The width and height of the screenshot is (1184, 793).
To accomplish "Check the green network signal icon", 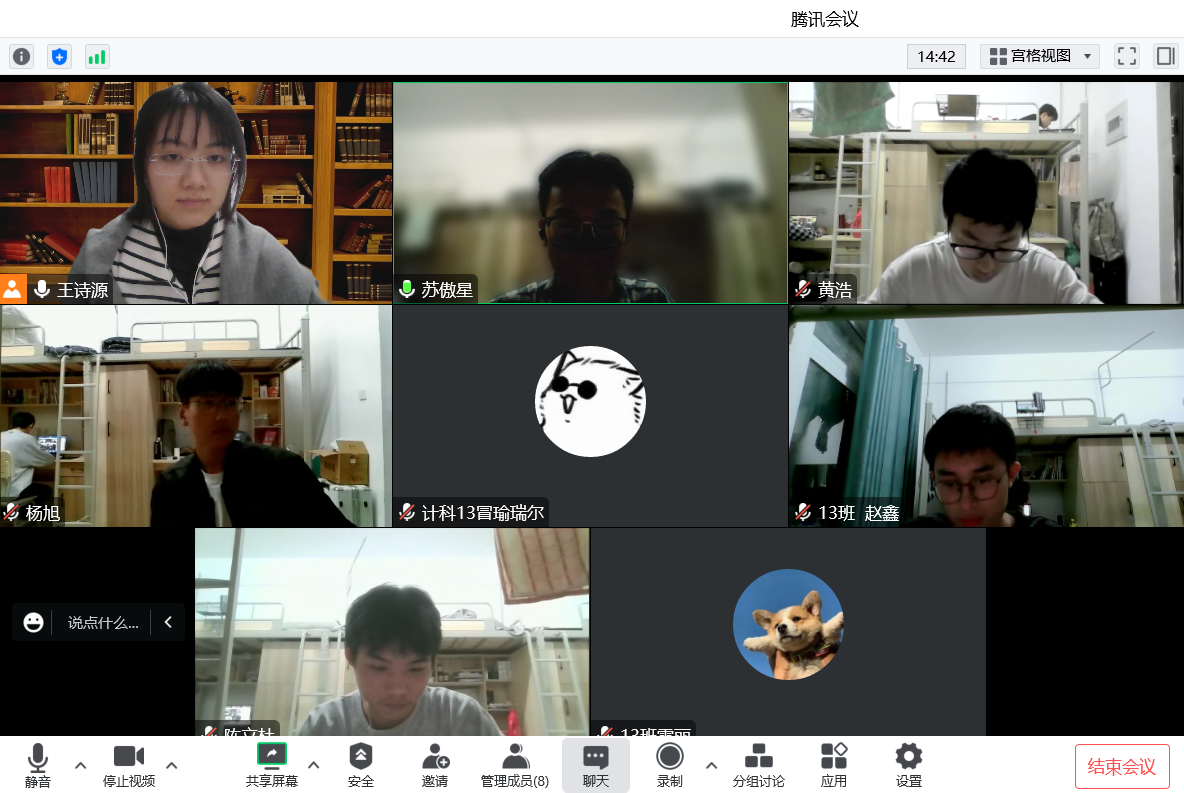I will (97, 57).
